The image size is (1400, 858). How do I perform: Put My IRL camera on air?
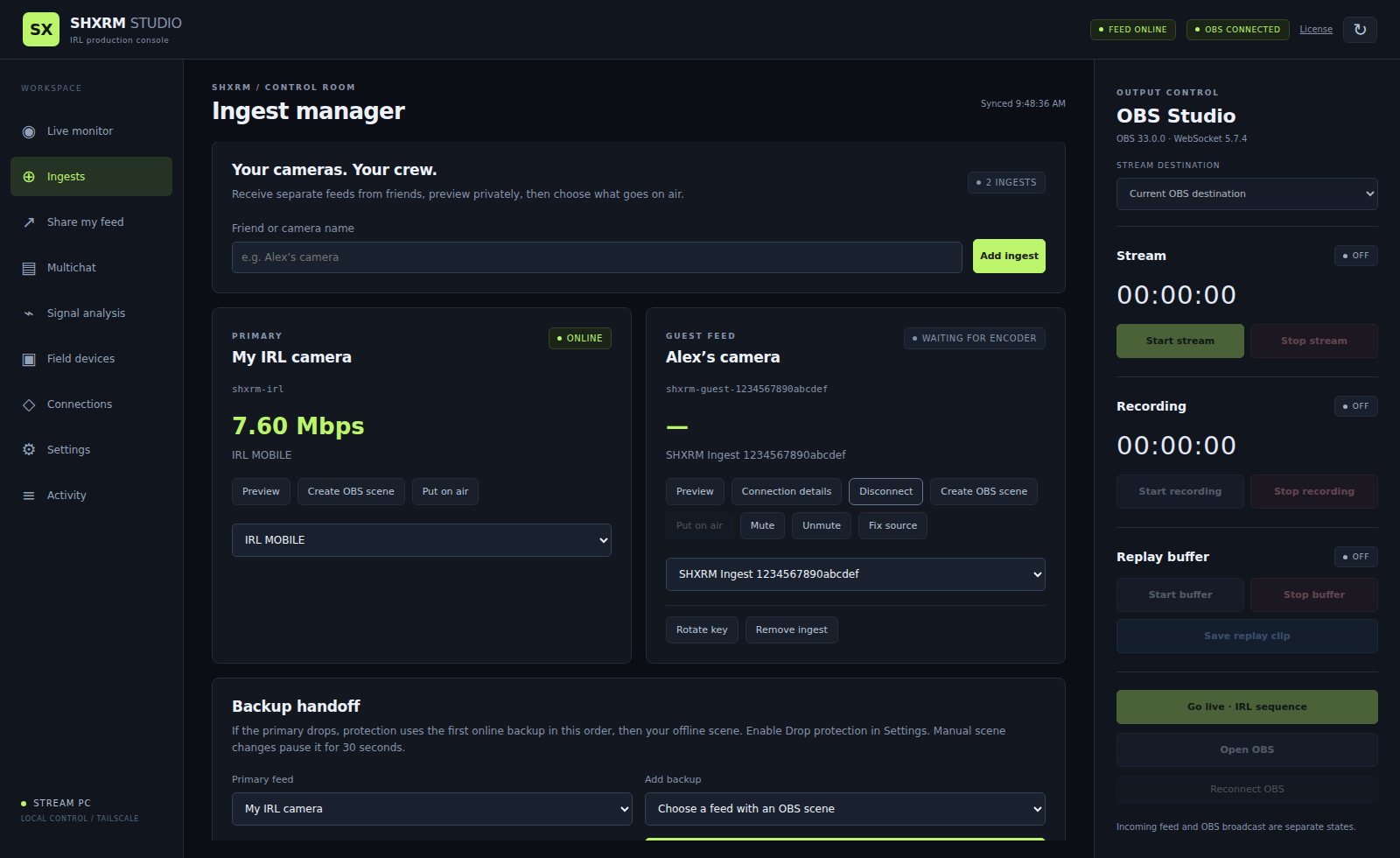coord(445,492)
